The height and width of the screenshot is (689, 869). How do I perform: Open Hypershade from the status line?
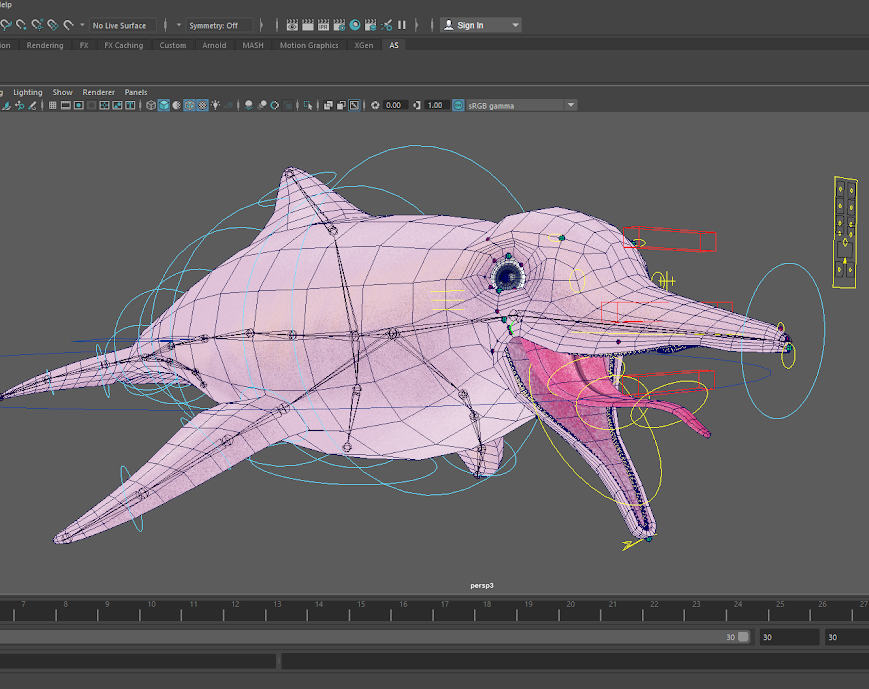pyautogui.click(x=354, y=25)
